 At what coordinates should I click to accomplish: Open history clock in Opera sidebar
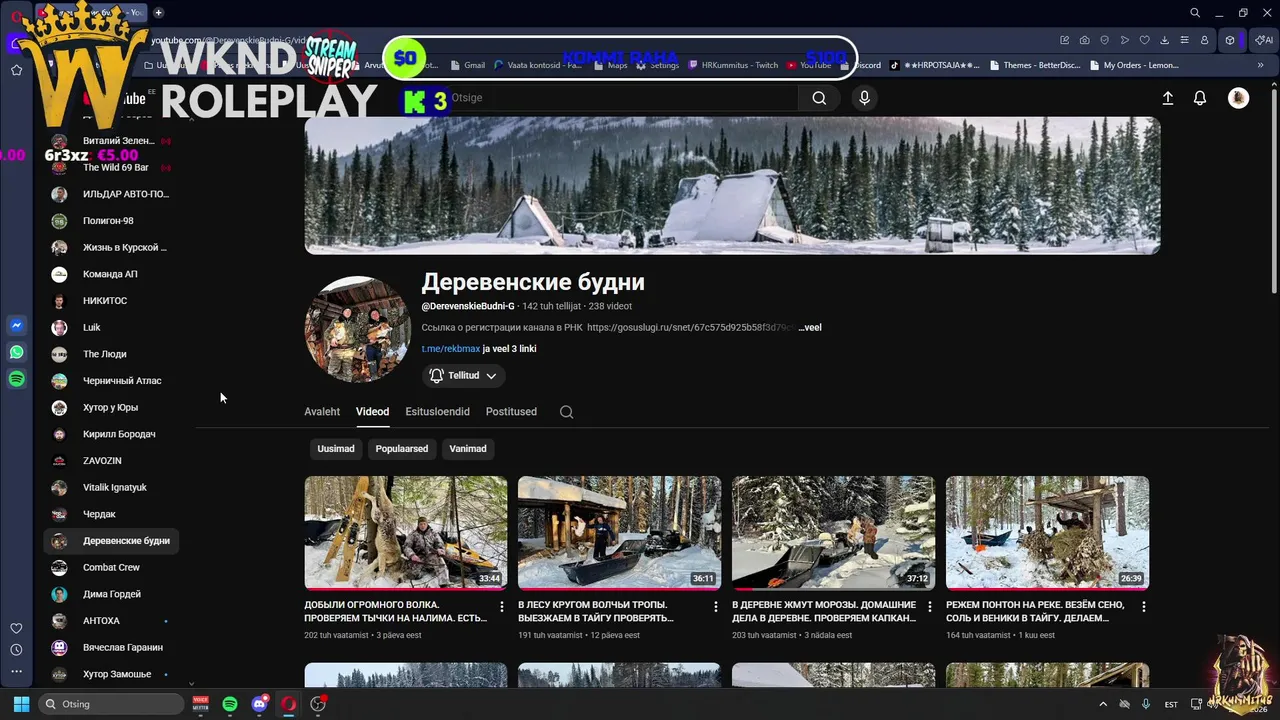coord(16,650)
